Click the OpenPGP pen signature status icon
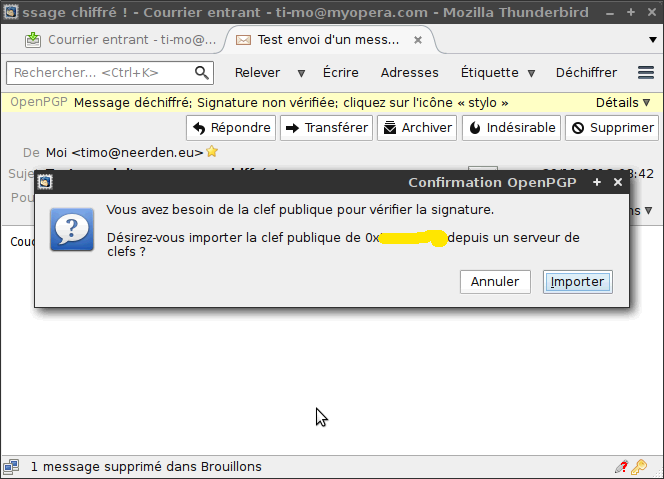This screenshot has width=664, height=479. 621,466
